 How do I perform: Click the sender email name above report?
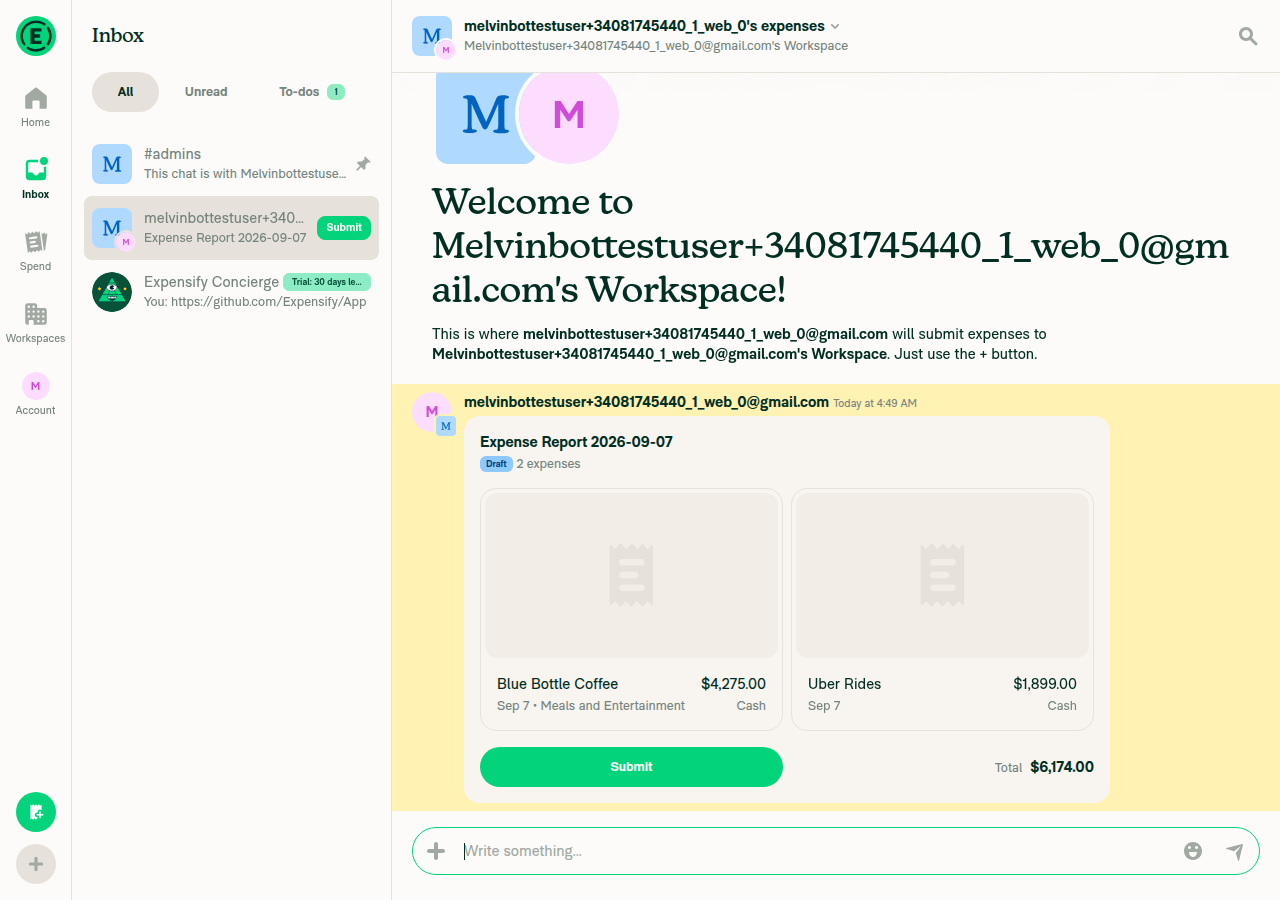646,402
